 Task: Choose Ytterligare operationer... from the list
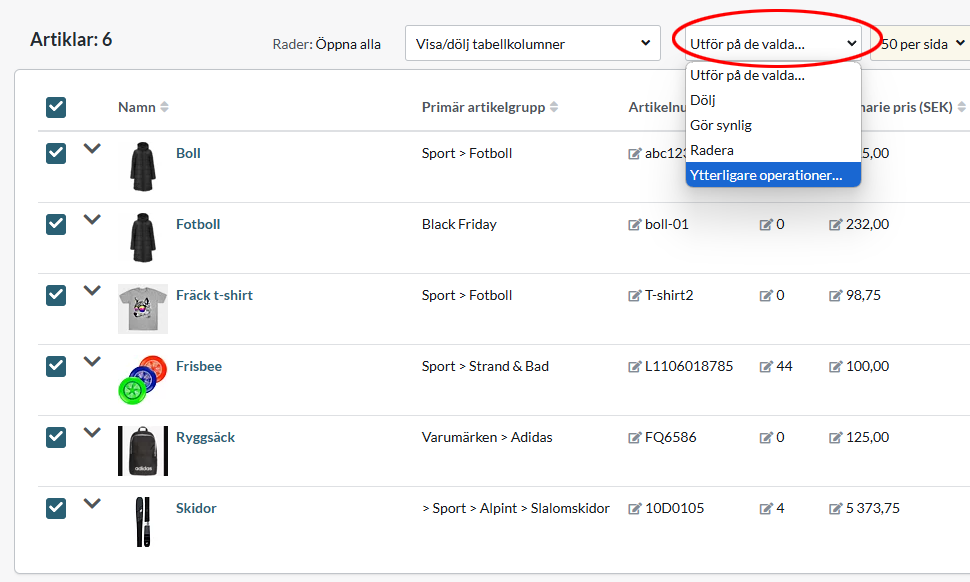click(766, 175)
